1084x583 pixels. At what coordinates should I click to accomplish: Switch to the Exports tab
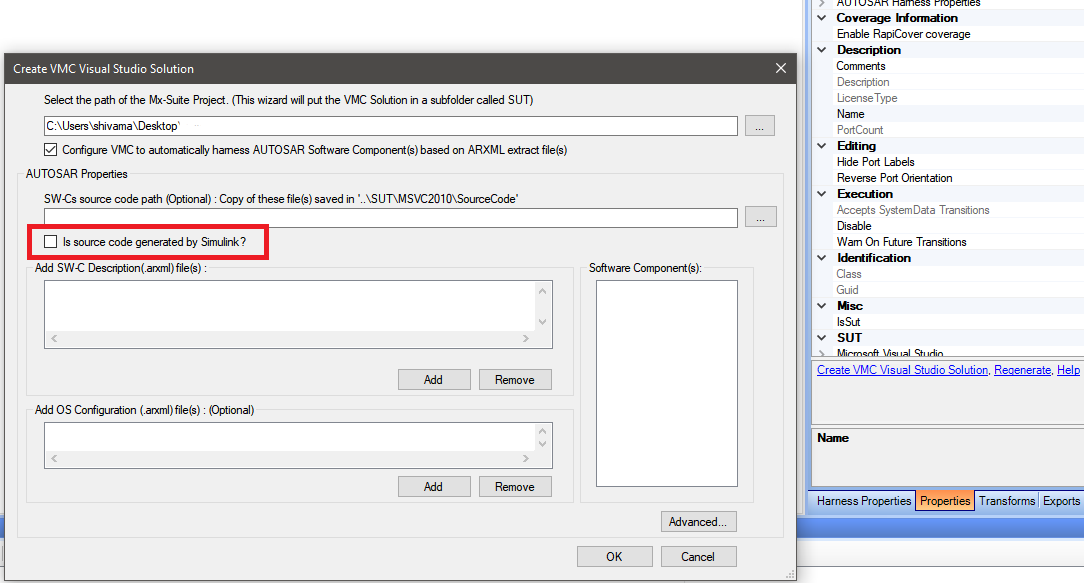(1061, 501)
